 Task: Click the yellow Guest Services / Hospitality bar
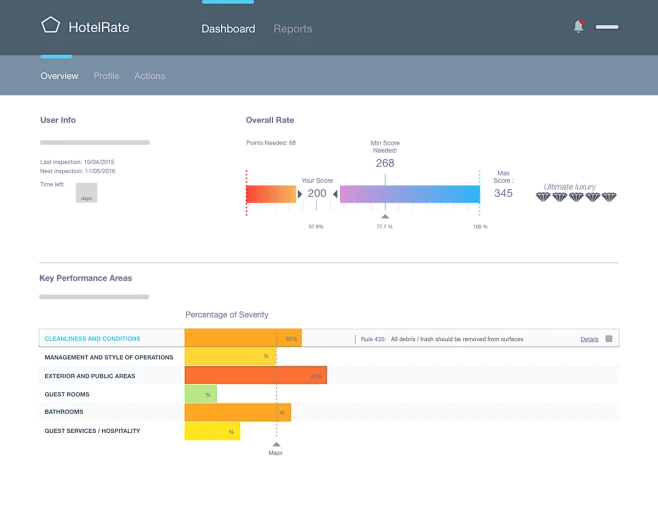pyautogui.click(x=212, y=431)
